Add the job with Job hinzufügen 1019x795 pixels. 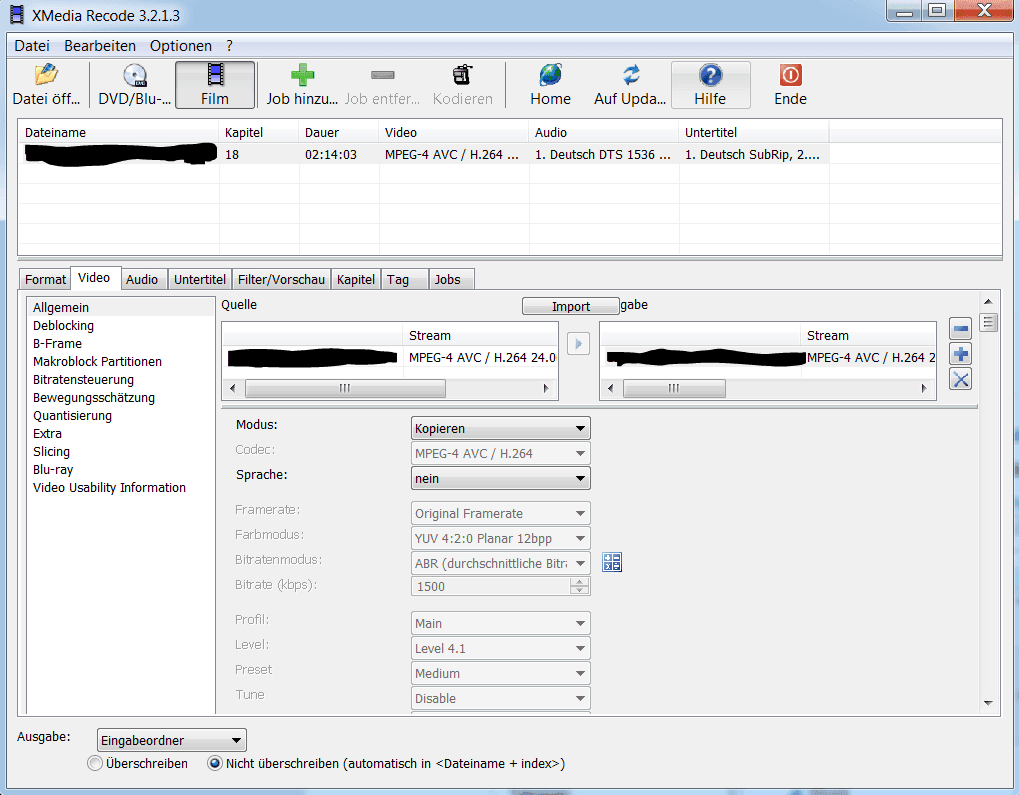302,85
